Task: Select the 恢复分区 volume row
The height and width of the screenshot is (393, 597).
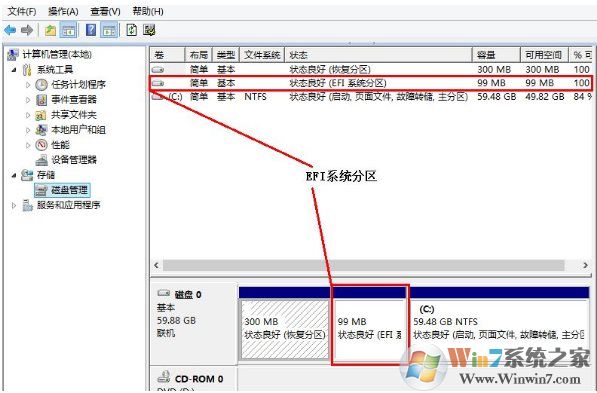Action: tap(371, 70)
